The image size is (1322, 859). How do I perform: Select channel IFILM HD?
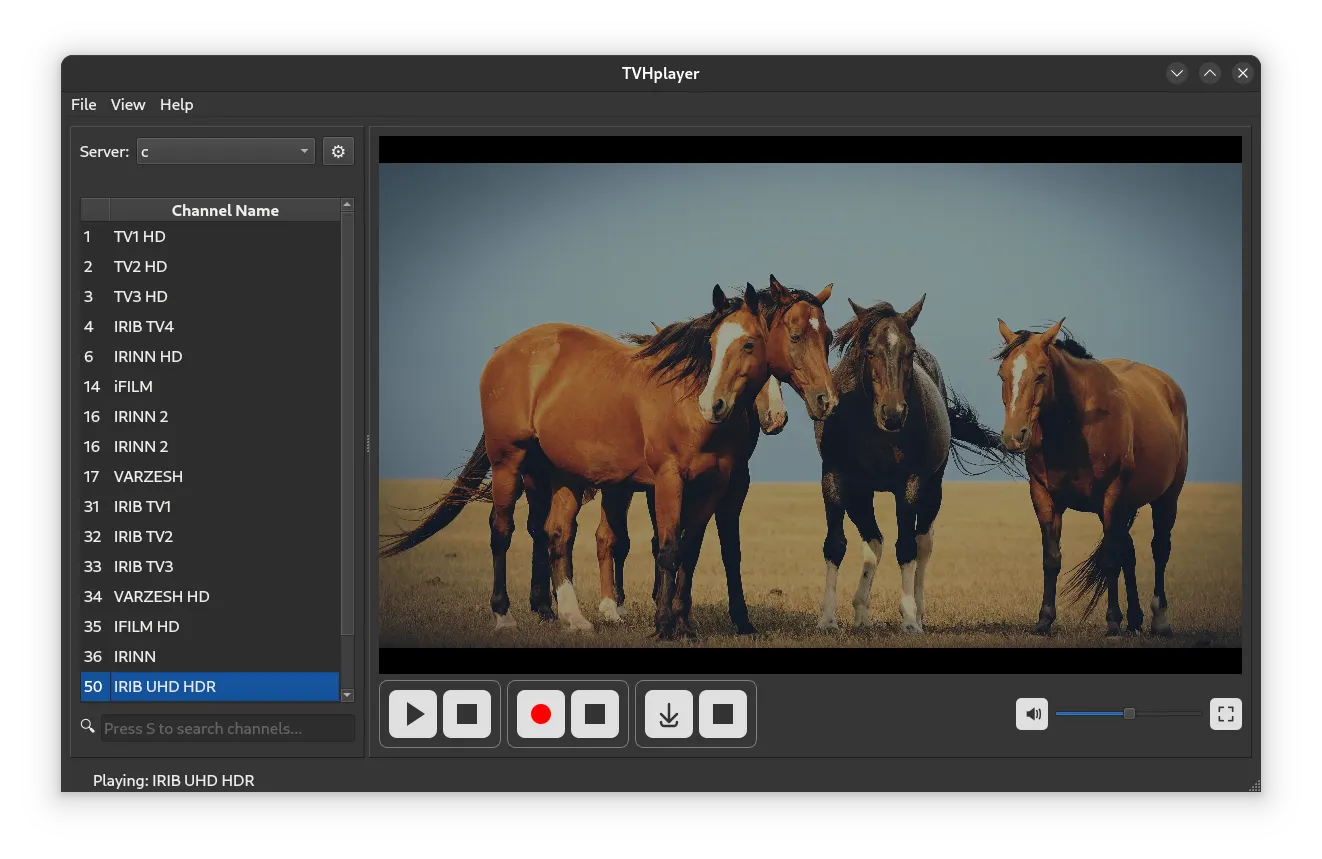click(x=210, y=627)
